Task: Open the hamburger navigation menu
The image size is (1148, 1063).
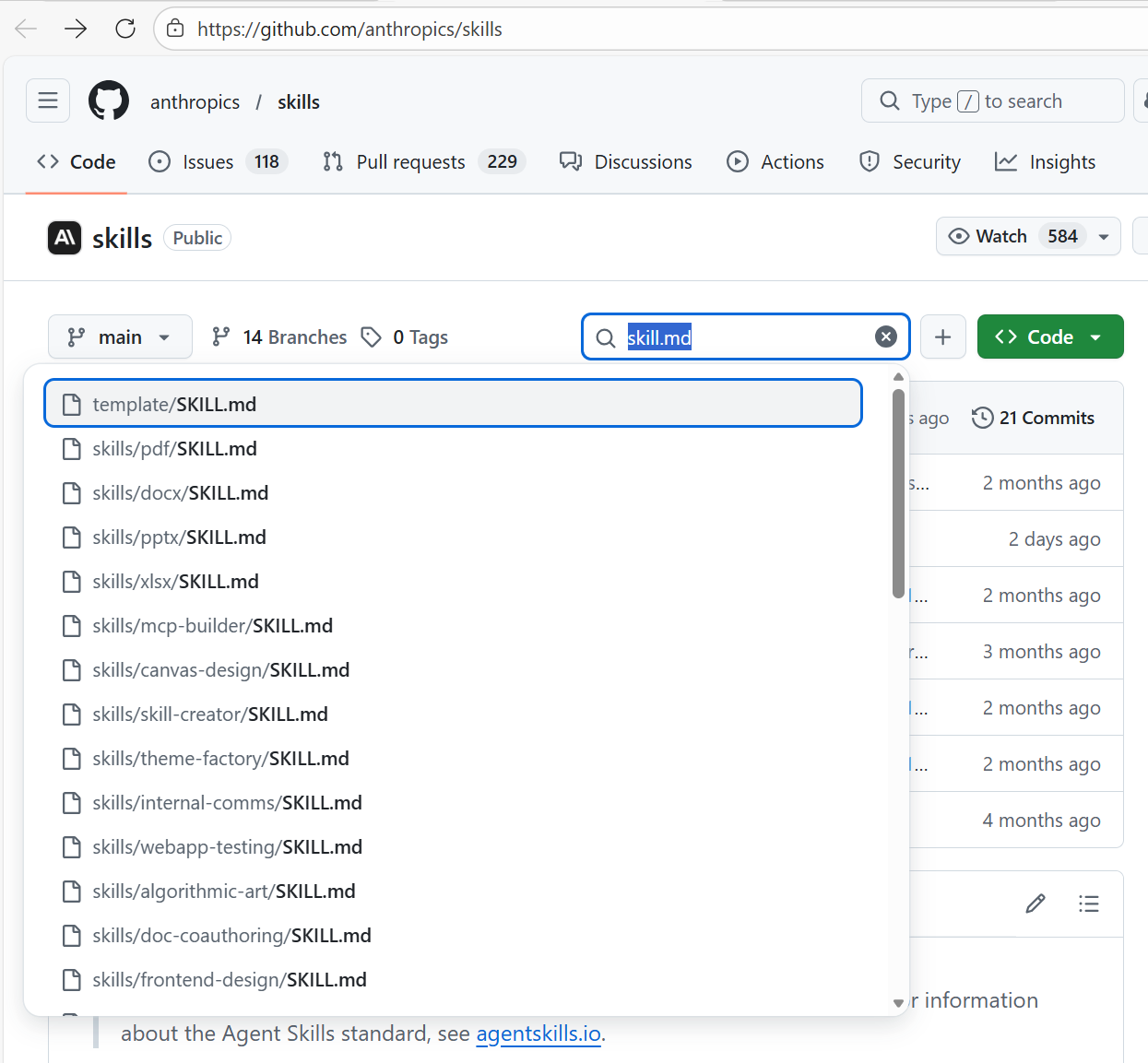Action: pos(48,100)
